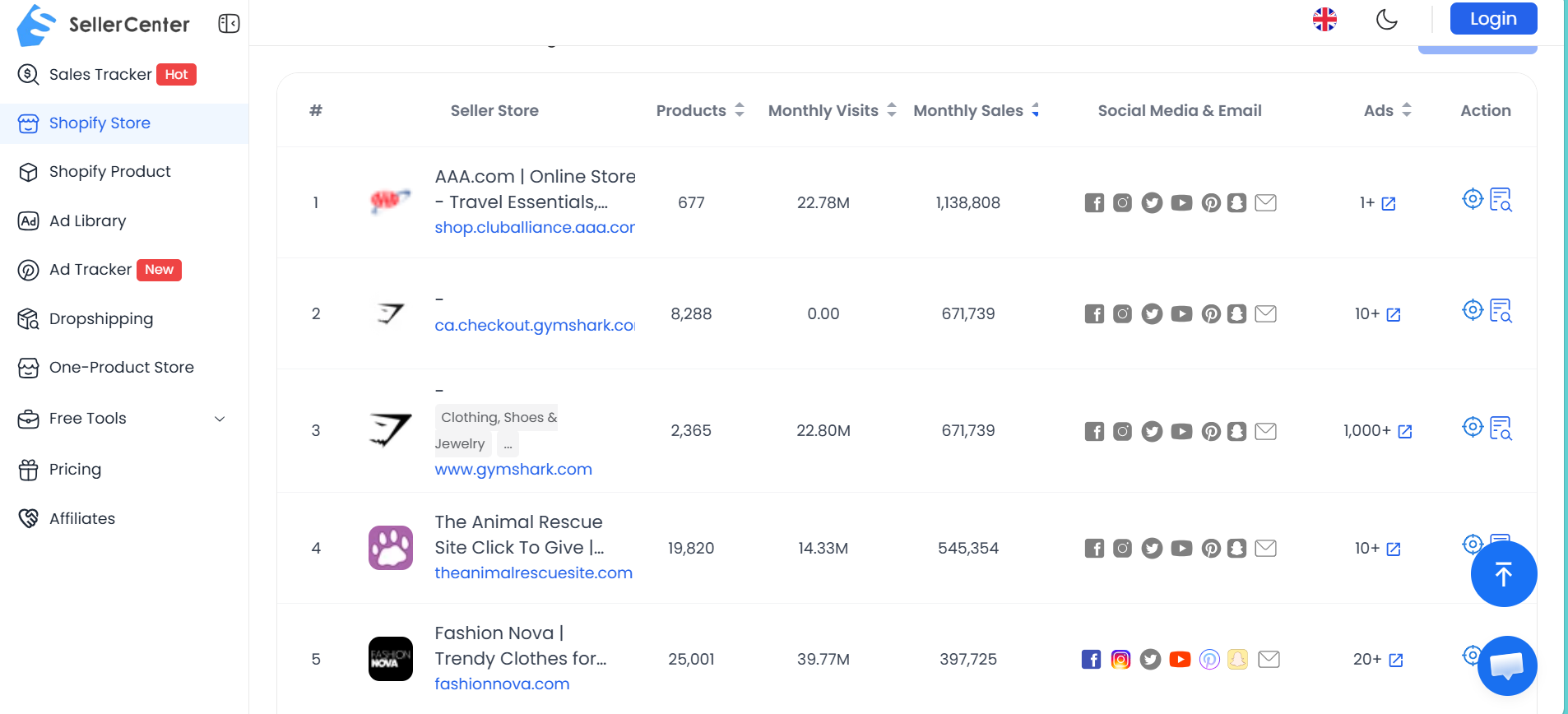Viewport: 1568px width, 714px height.
Task: Click the back-to-top arrow button
Action: point(1504,574)
